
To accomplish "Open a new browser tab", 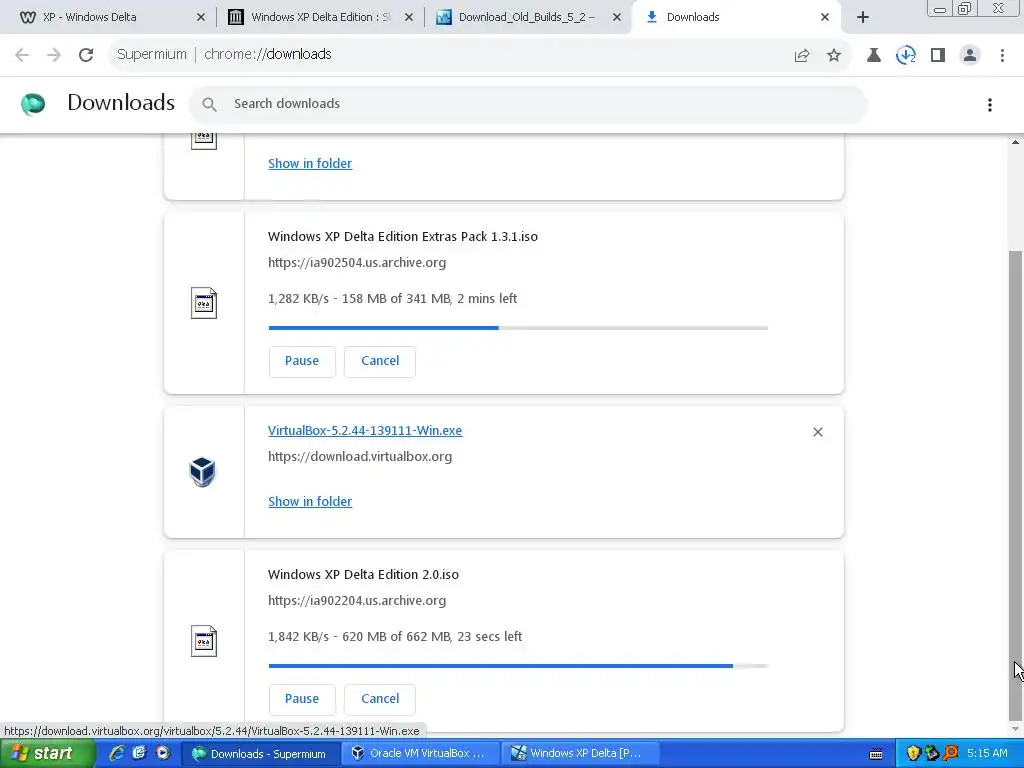I will 863,18.
